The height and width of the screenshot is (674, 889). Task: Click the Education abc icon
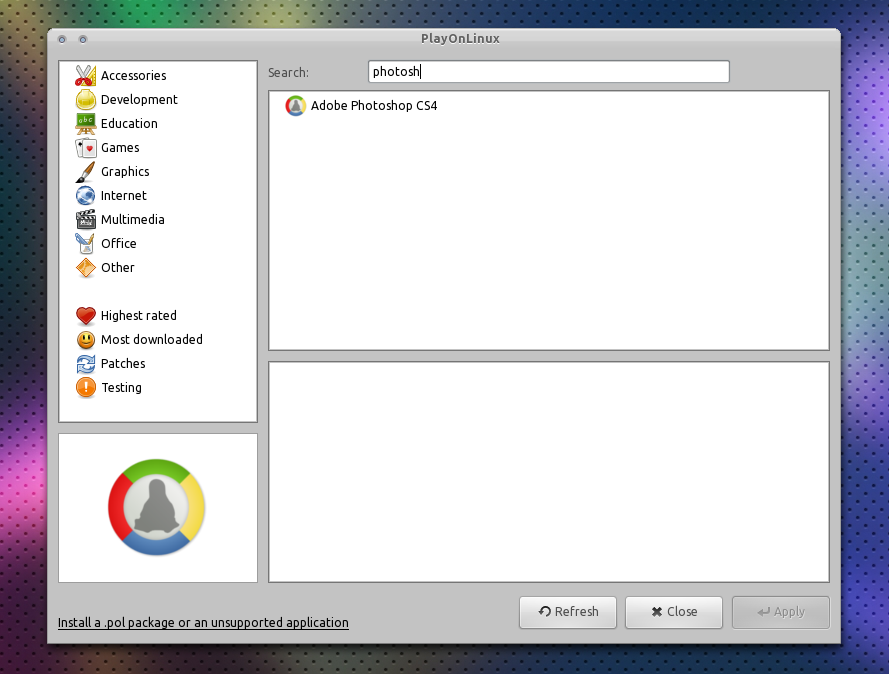pos(87,123)
